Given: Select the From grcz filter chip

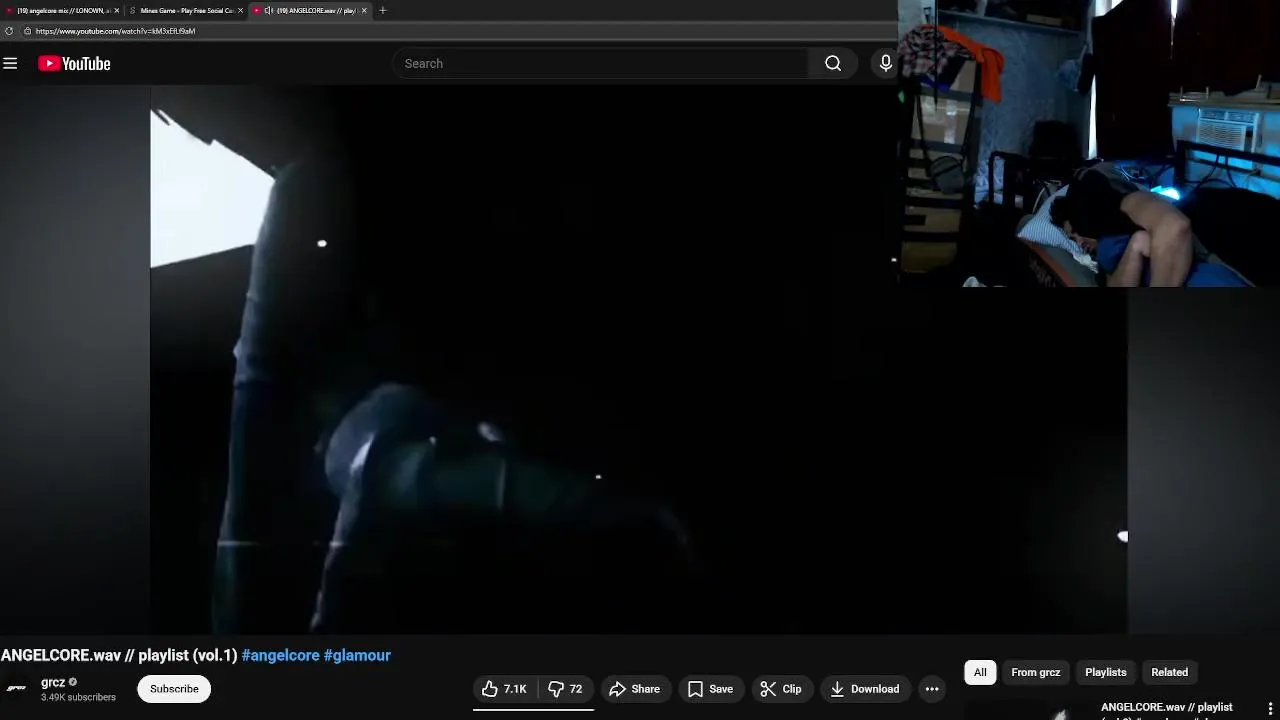Looking at the screenshot, I should pyautogui.click(x=1035, y=672).
